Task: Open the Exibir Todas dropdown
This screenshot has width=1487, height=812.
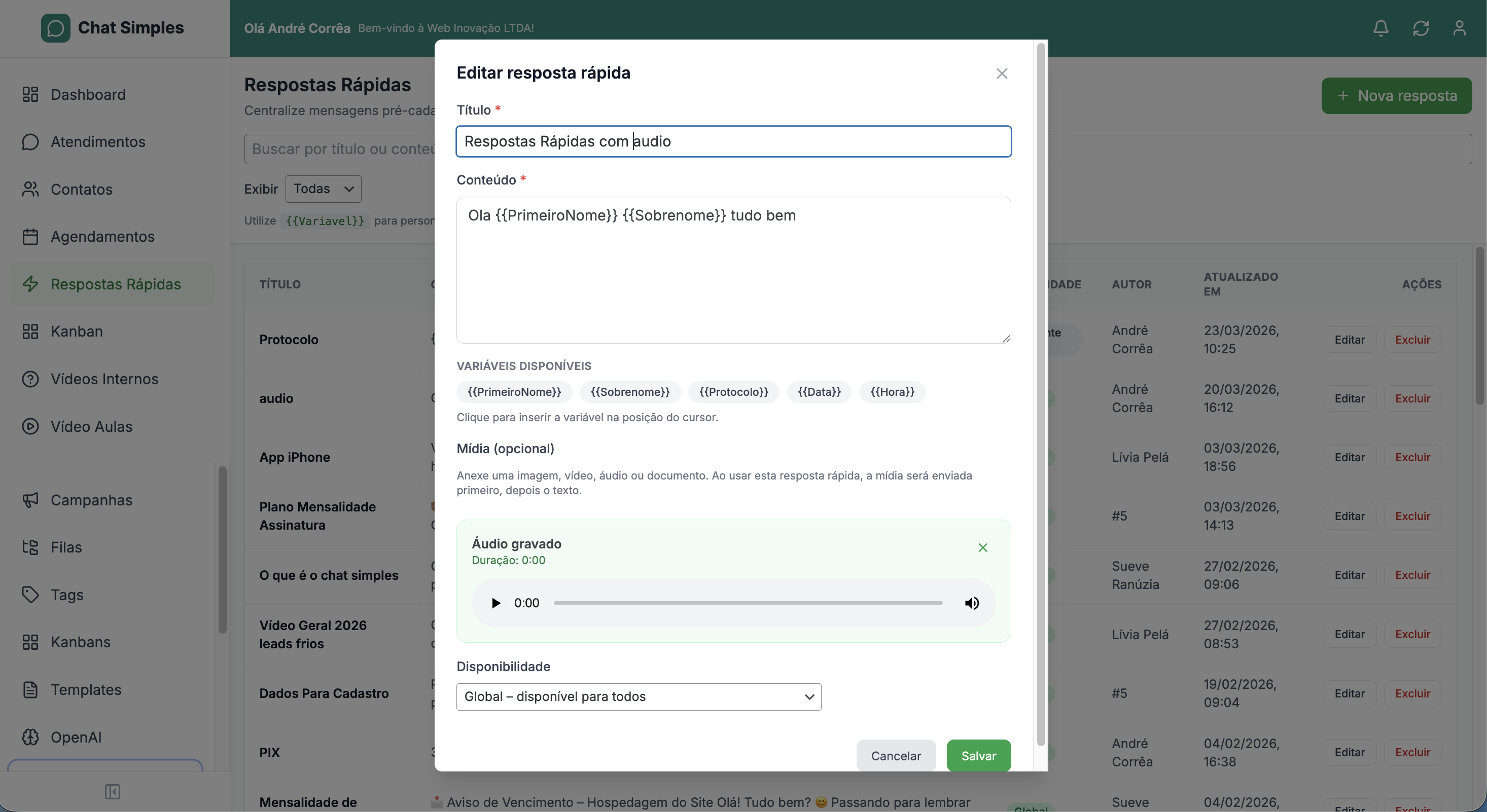Action: 323,189
